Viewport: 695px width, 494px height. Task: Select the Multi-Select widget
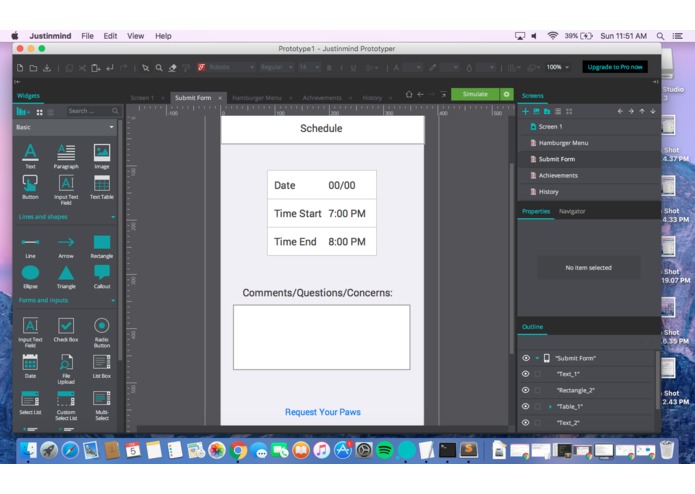102,405
